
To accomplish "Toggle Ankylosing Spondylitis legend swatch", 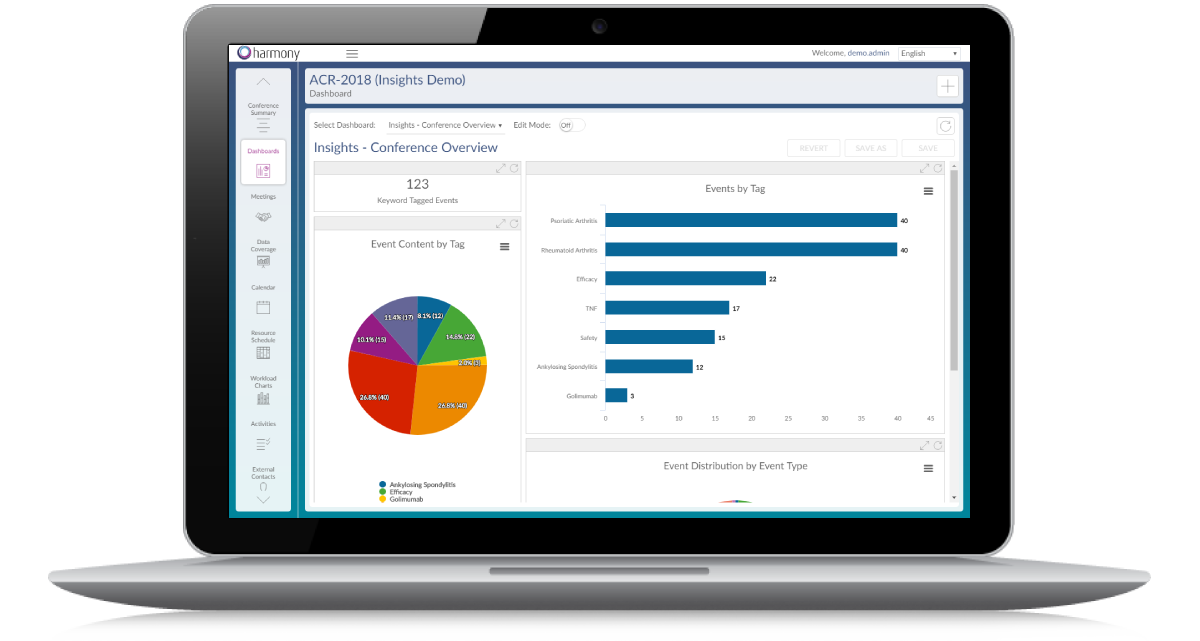I will (x=383, y=484).
